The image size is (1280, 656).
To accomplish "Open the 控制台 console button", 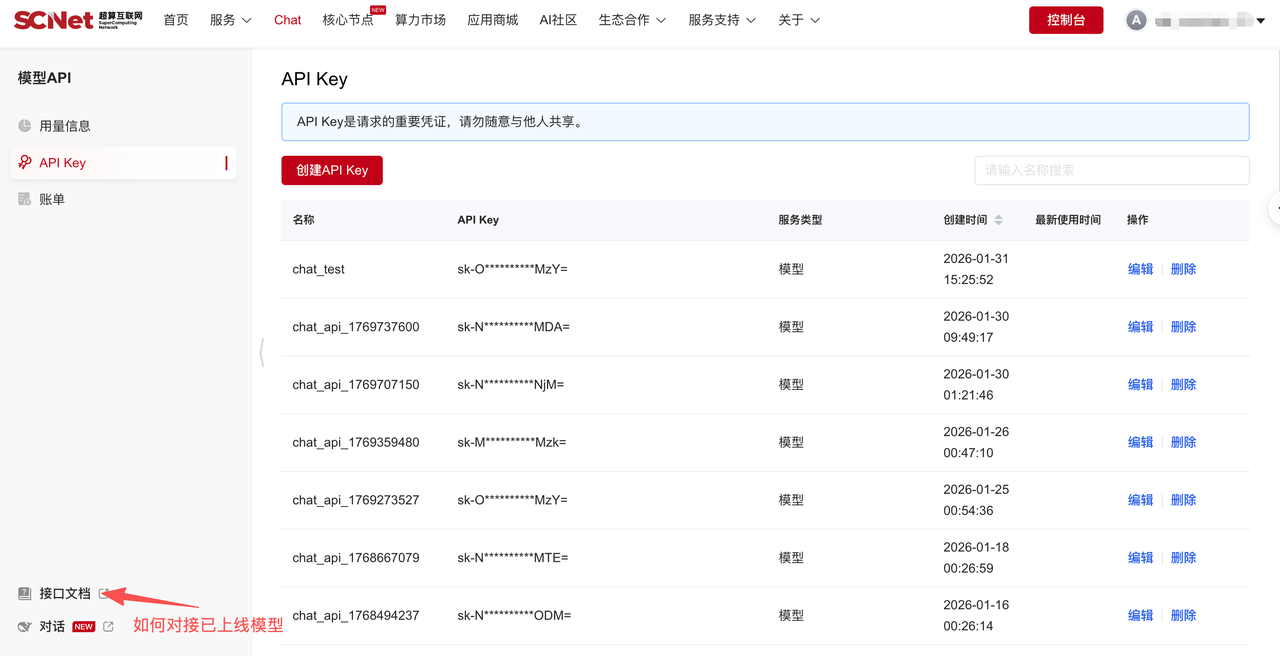I will pos(1066,20).
